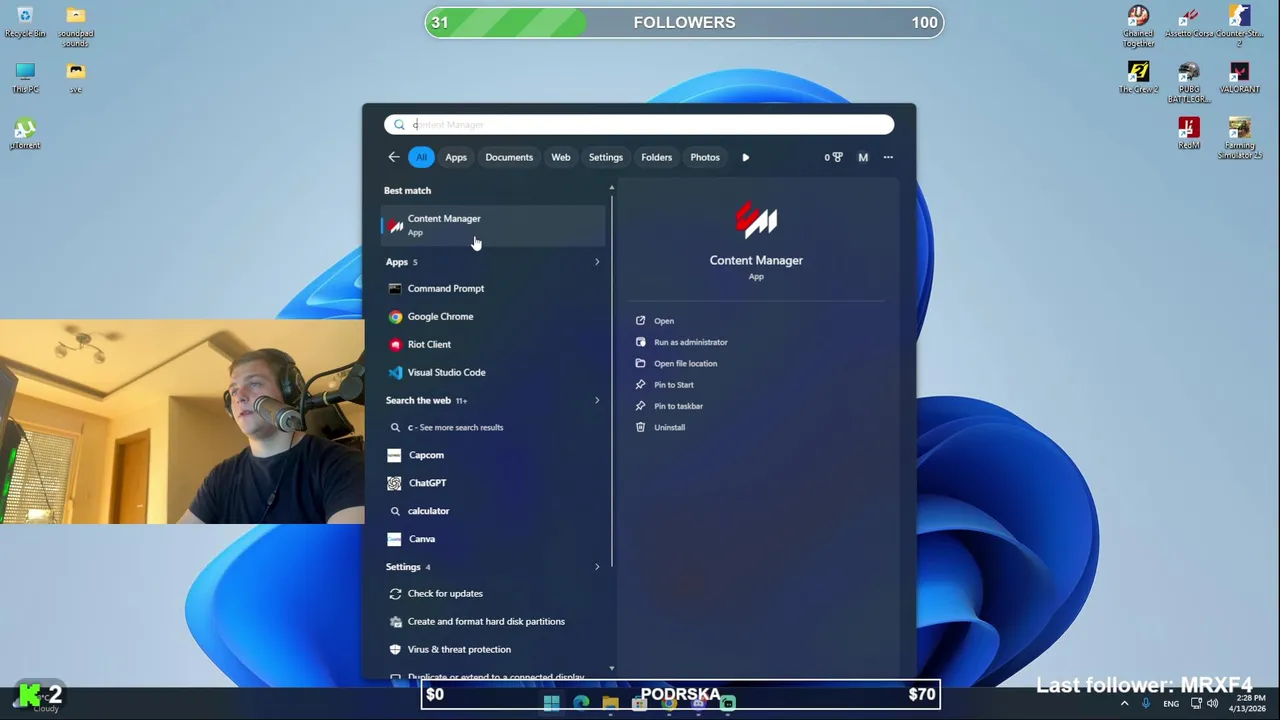Expand the Apps section chevron
The height and width of the screenshot is (720, 1280).
[597, 262]
